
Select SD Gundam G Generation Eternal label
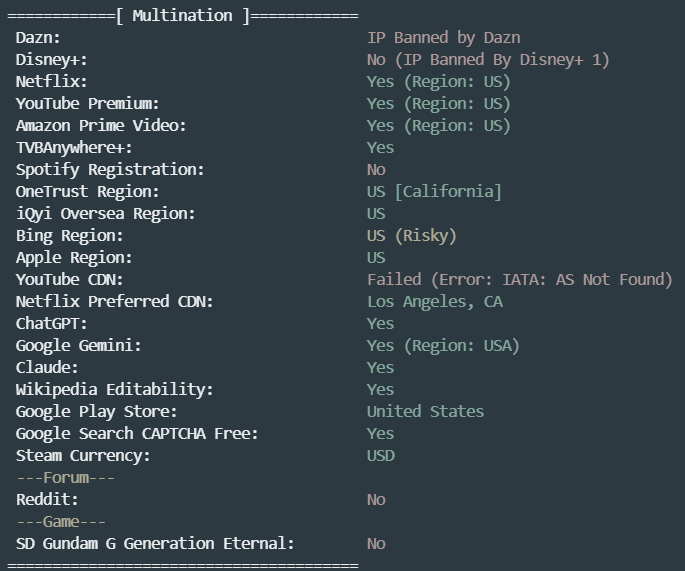point(155,543)
